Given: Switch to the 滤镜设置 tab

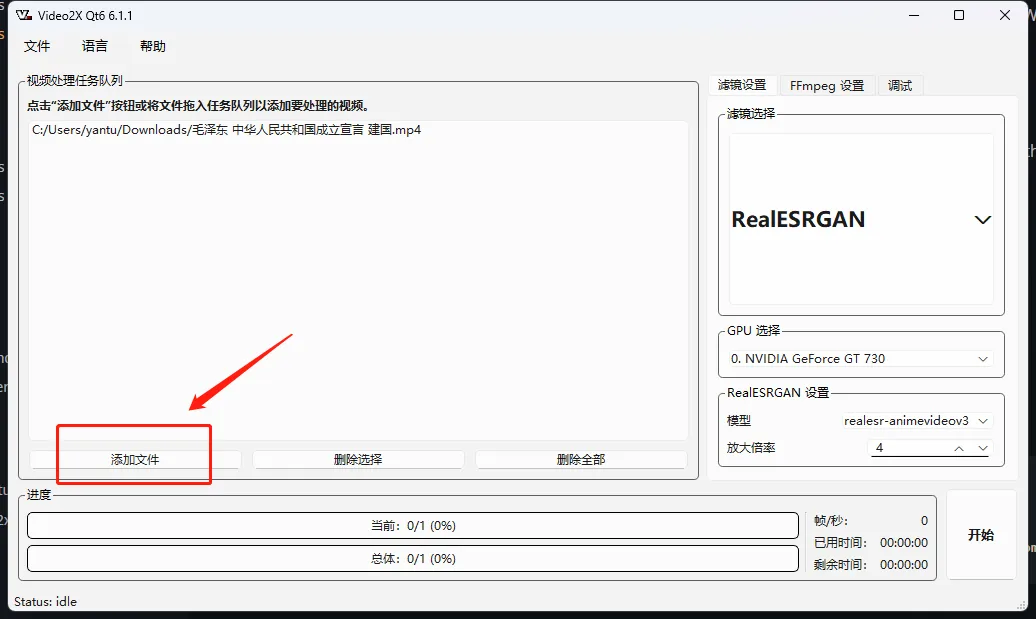Looking at the screenshot, I should click(742, 85).
